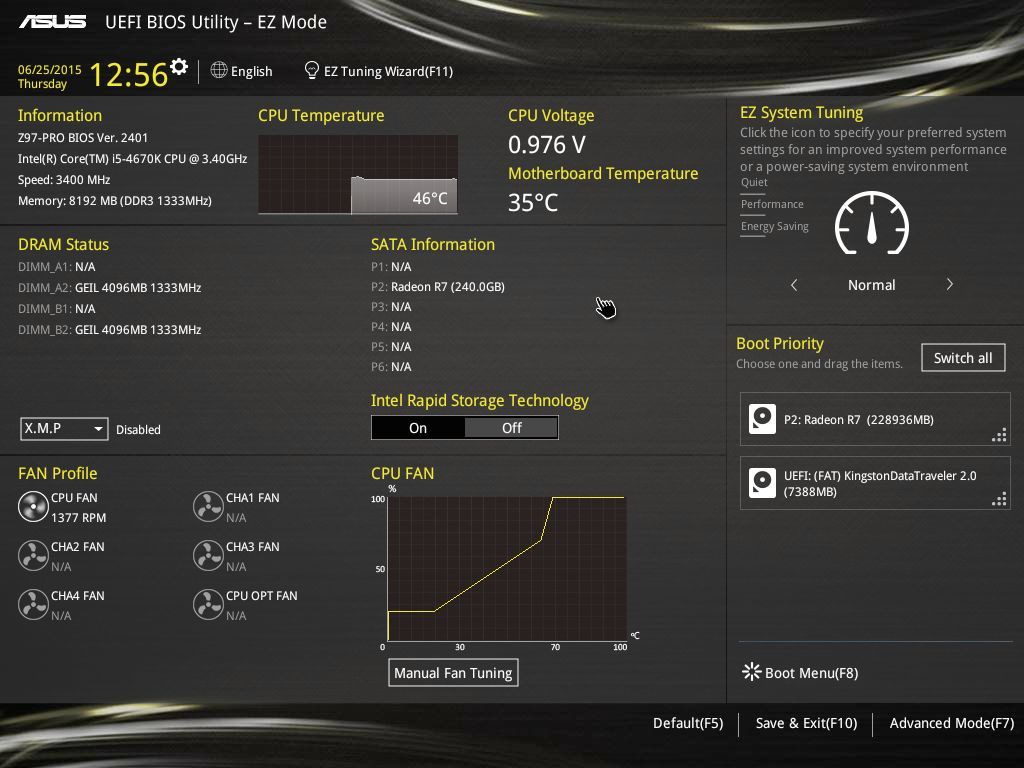Click the EZ System Tuning gauge icon
This screenshot has height=768, width=1024.
(x=872, y=223)
